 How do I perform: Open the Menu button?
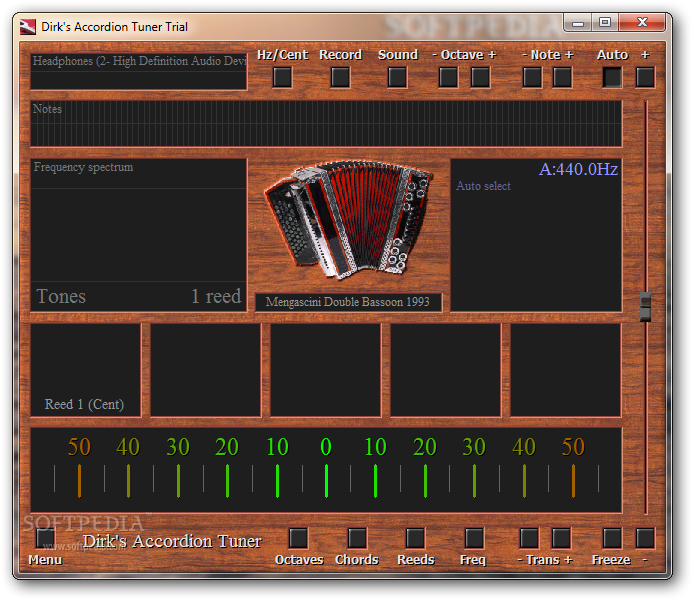[46, 538]
